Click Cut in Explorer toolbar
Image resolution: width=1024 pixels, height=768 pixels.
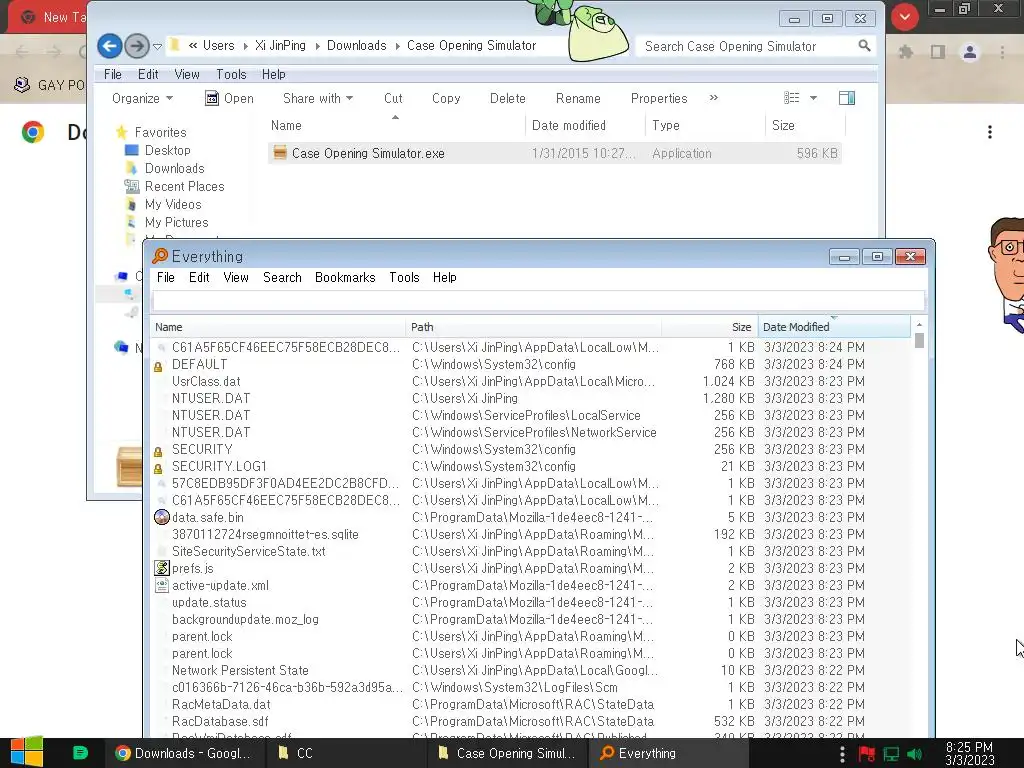click(393, 98)
